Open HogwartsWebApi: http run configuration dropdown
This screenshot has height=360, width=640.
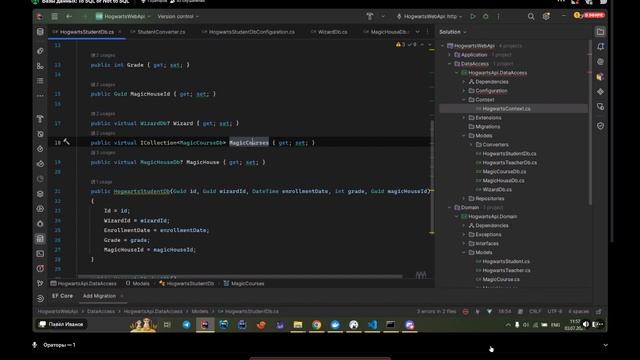click(x=429, y=16)
